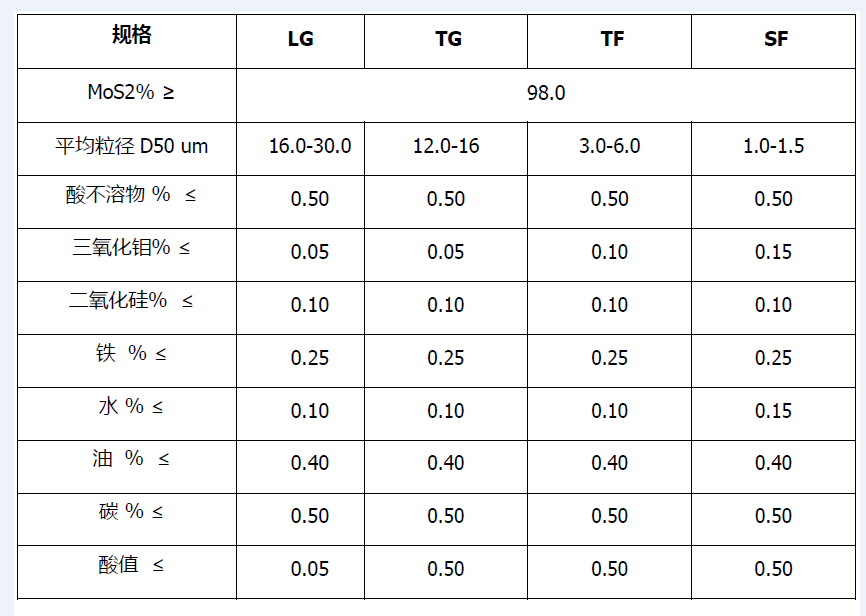Click the 酸值 row label
Image resolution: width=866 pixels, height=616 pixels.
click(x=131, y=565)
